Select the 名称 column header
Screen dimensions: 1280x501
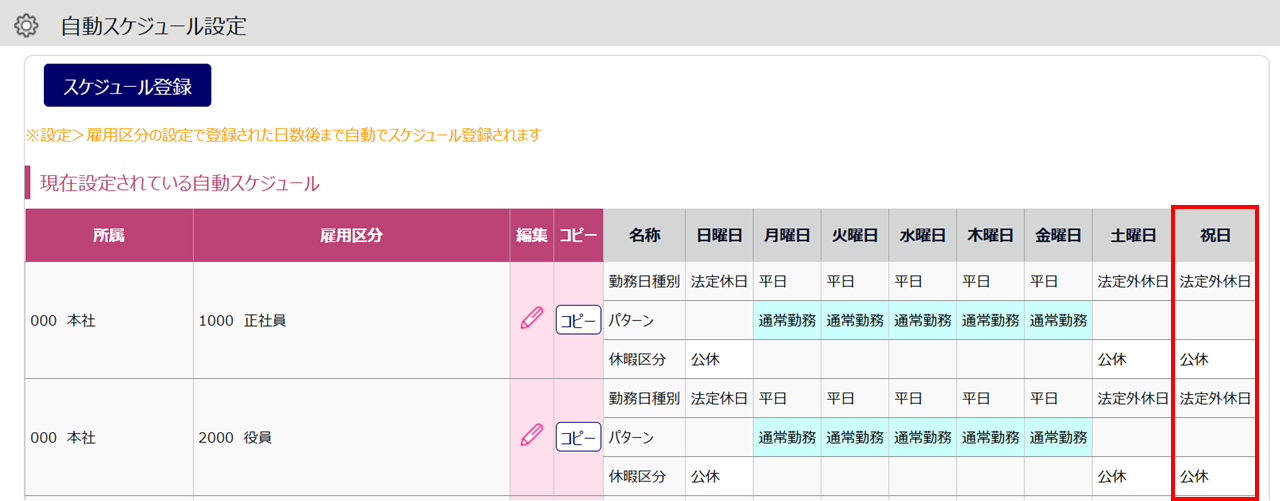(x=644, y=235)
